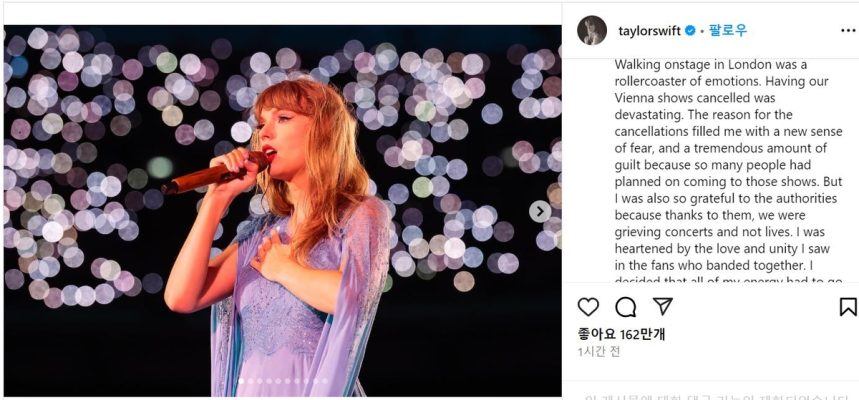859x400 pixels.
Task: Like the post with the heart icon
Action: click(589, 307)
